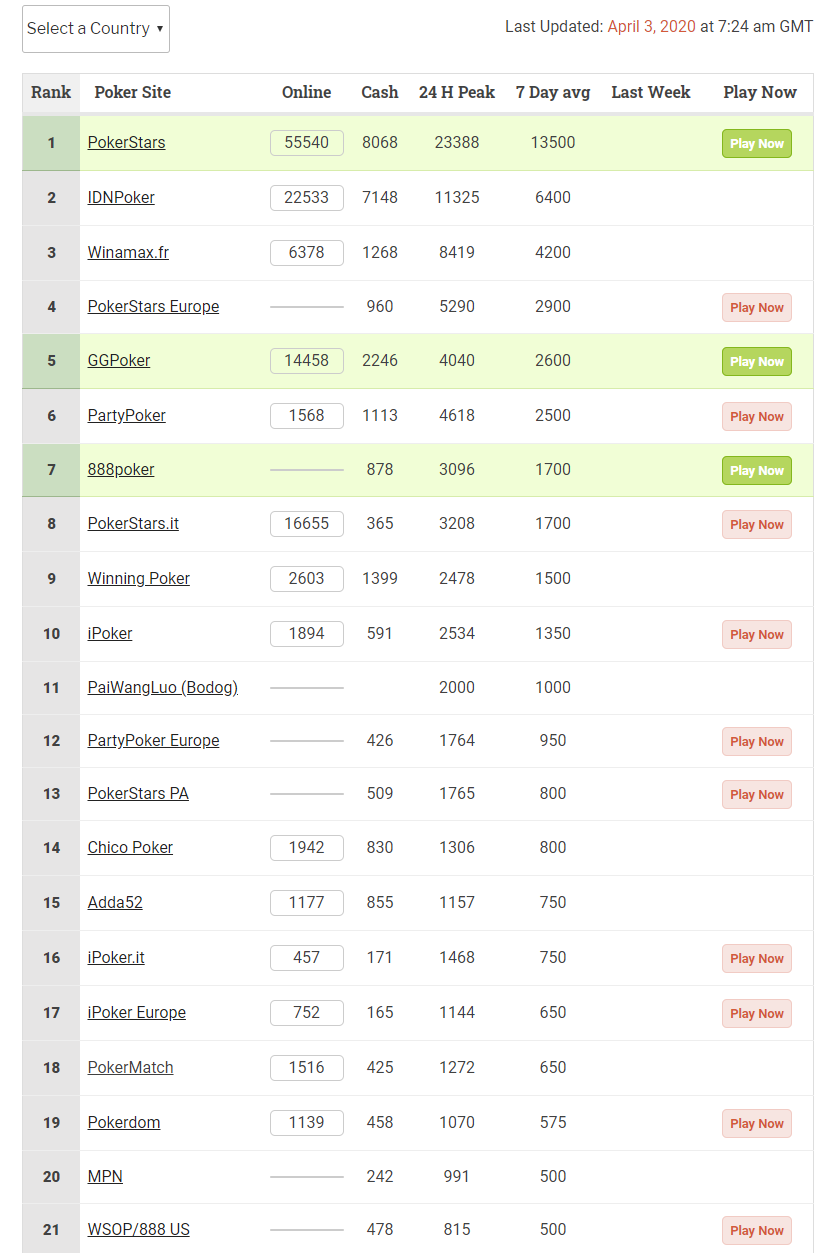Viewport: 829px width, 1253px height.
Task: Click Play Now for PokerStars Europe
Action: [x=756, y=307]
